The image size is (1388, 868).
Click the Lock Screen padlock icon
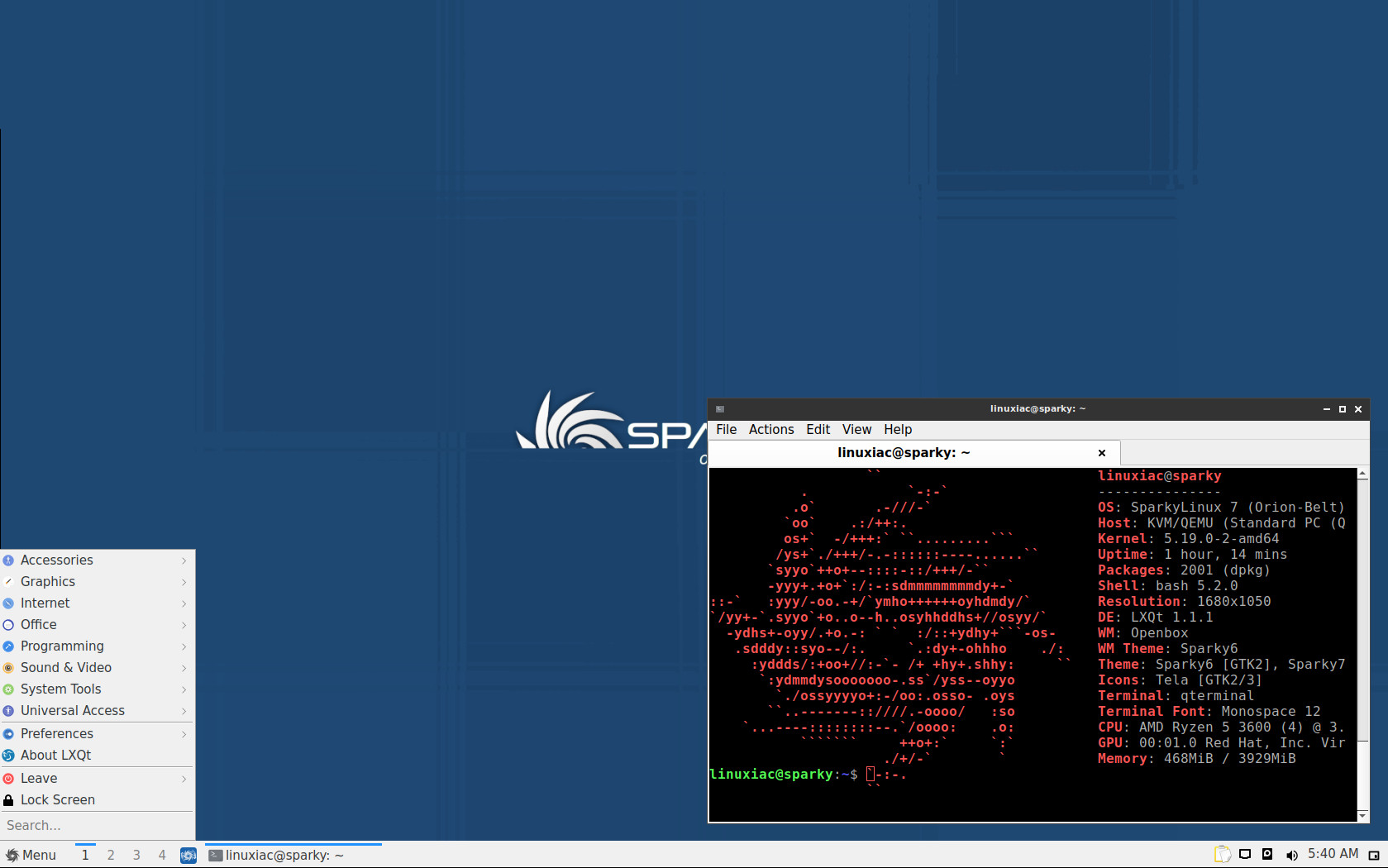pyautogui.click(x=8, y=800)
